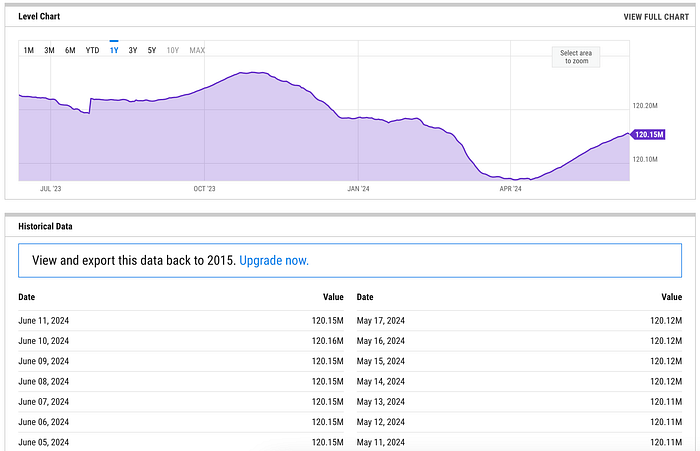This screenshot has width=700, height=451.
Task: Choose the YTD chart range
Action: coord(92,50)
